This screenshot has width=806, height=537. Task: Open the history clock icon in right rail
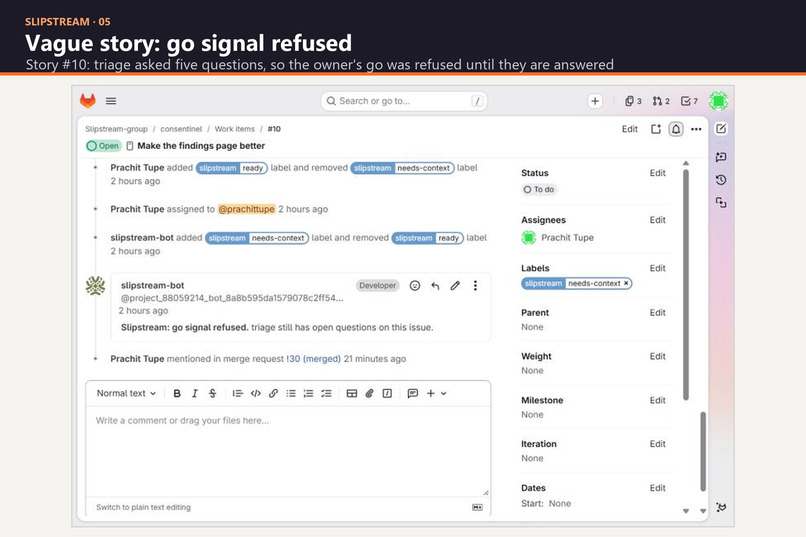721,180
